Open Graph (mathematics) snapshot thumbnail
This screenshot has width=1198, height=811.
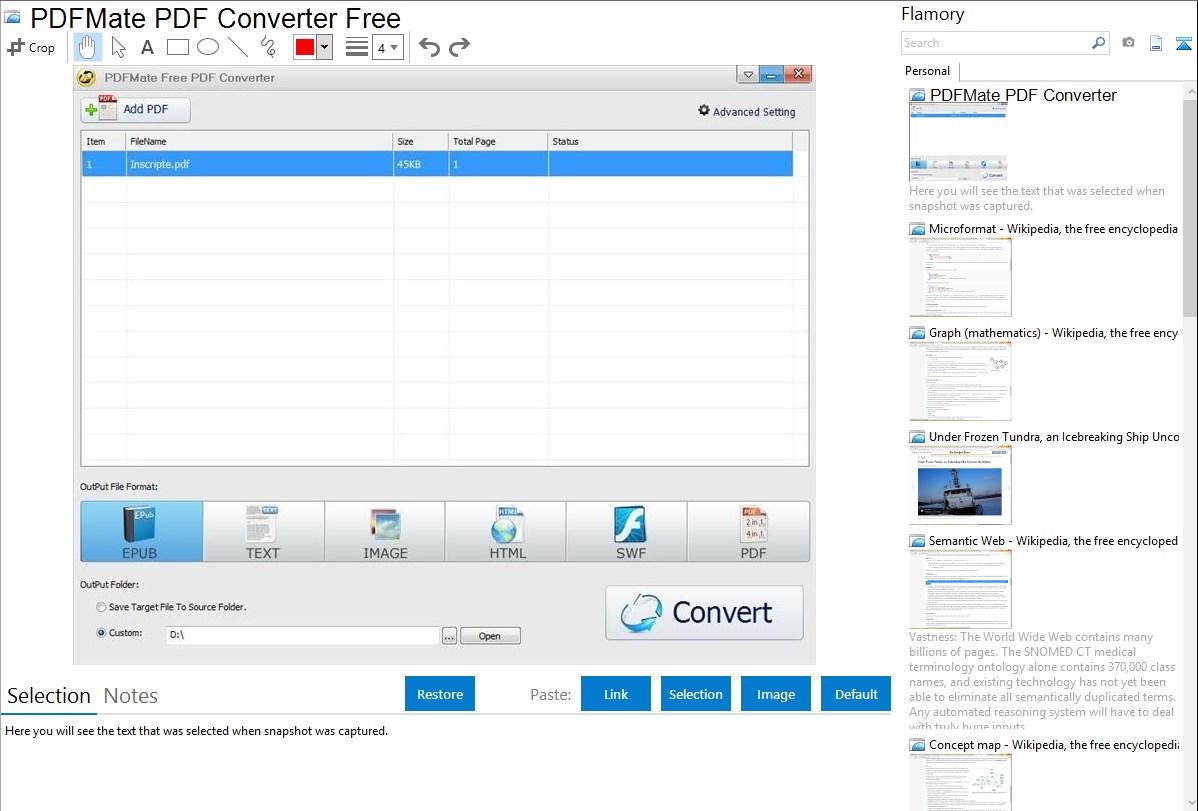[x=960, y=381]
